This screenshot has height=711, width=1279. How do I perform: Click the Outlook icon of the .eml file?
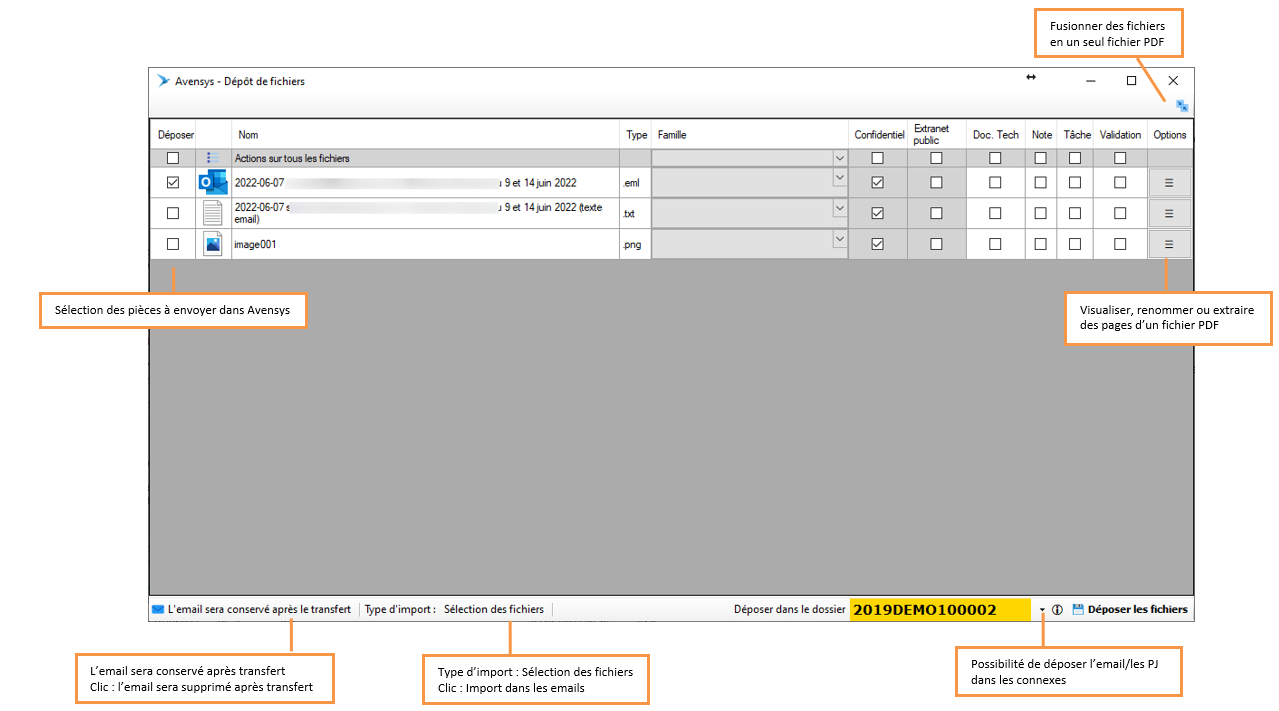tap(212, 183)
